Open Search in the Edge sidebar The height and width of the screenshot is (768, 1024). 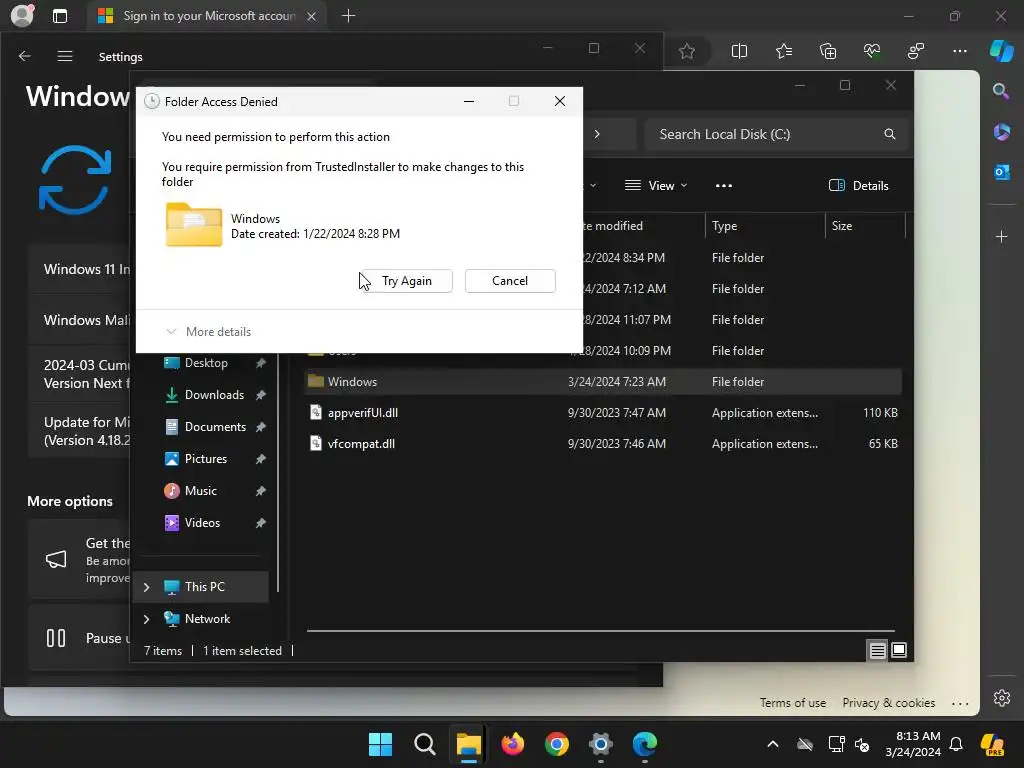pyautogui.click(x=1001, y=91)
